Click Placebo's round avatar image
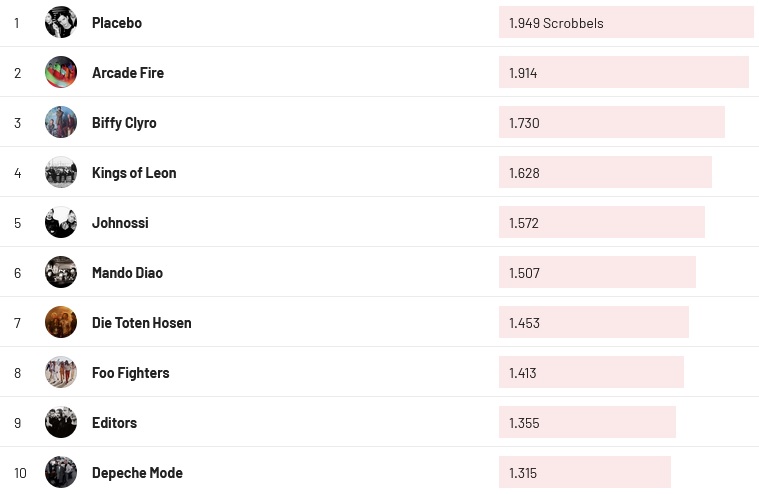Viewport: 759px width, 494px height. [x=61, y=22]
